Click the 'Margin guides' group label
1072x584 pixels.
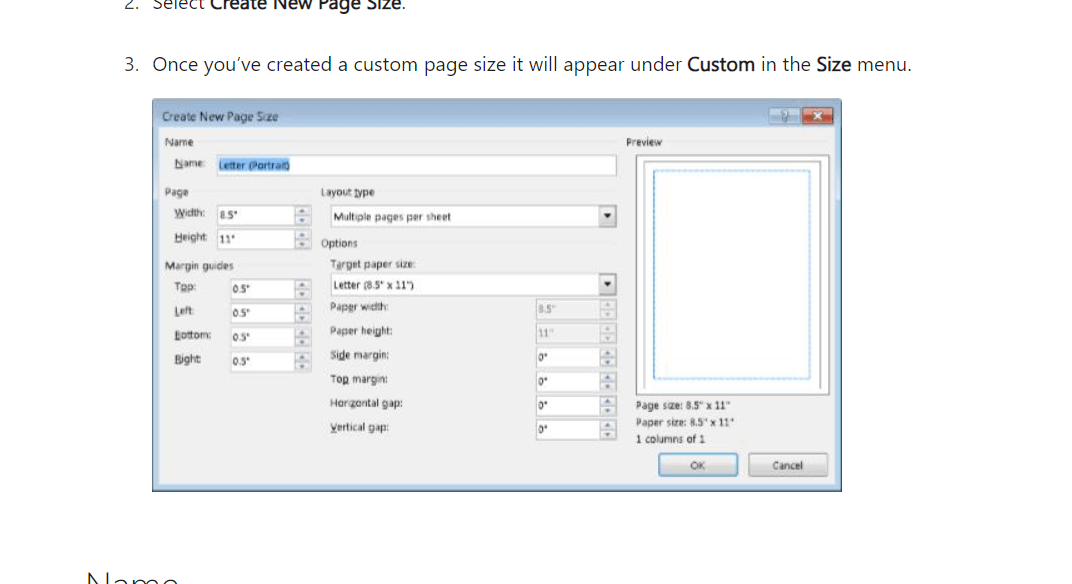tap(199, 265)
